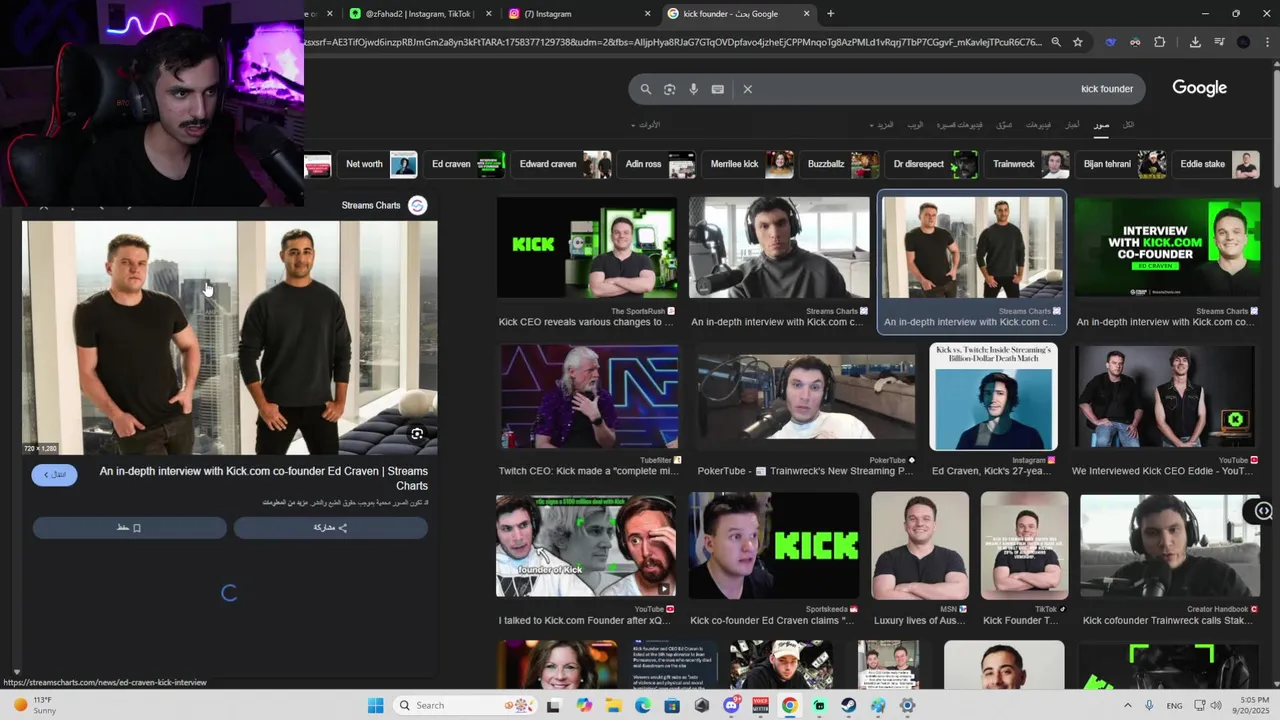Filter by Adin ross chip
The image size is (1280, 720).
pyautogui.click(x=657, y=164)
